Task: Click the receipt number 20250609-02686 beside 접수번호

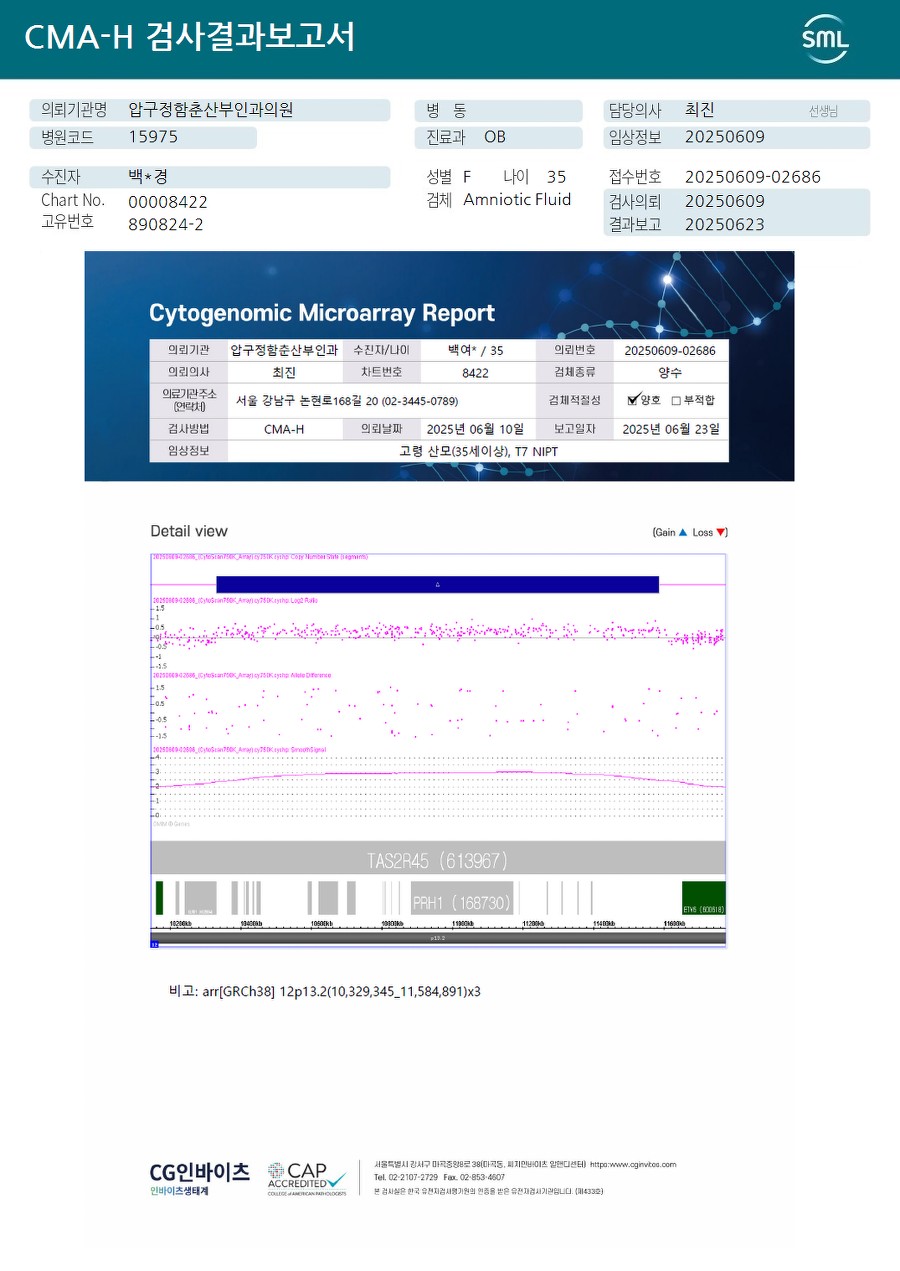Action: [x=753, y=177]
